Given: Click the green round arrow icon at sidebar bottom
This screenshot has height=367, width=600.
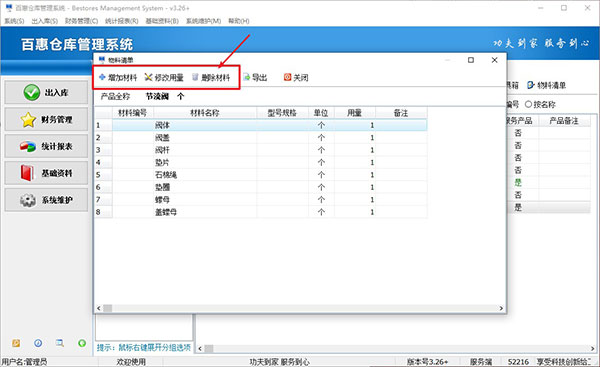Looking at the screenshot, I should 82,343.
